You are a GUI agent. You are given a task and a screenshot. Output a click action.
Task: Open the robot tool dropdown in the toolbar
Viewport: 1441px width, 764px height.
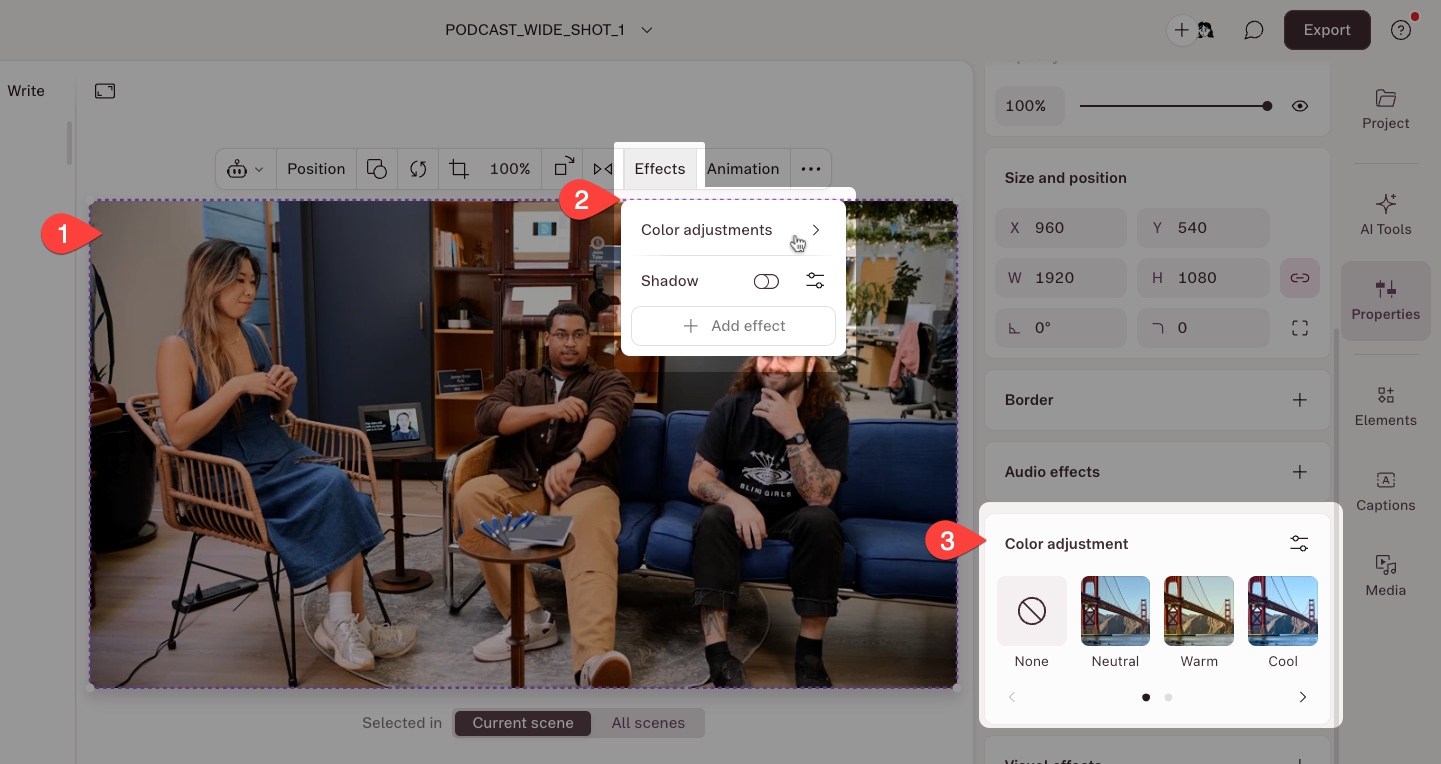click(x=245, y=168)
